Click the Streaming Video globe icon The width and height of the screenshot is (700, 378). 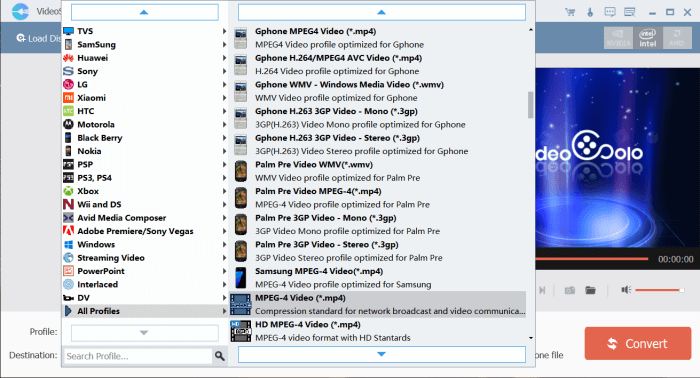tap(68, 258)
